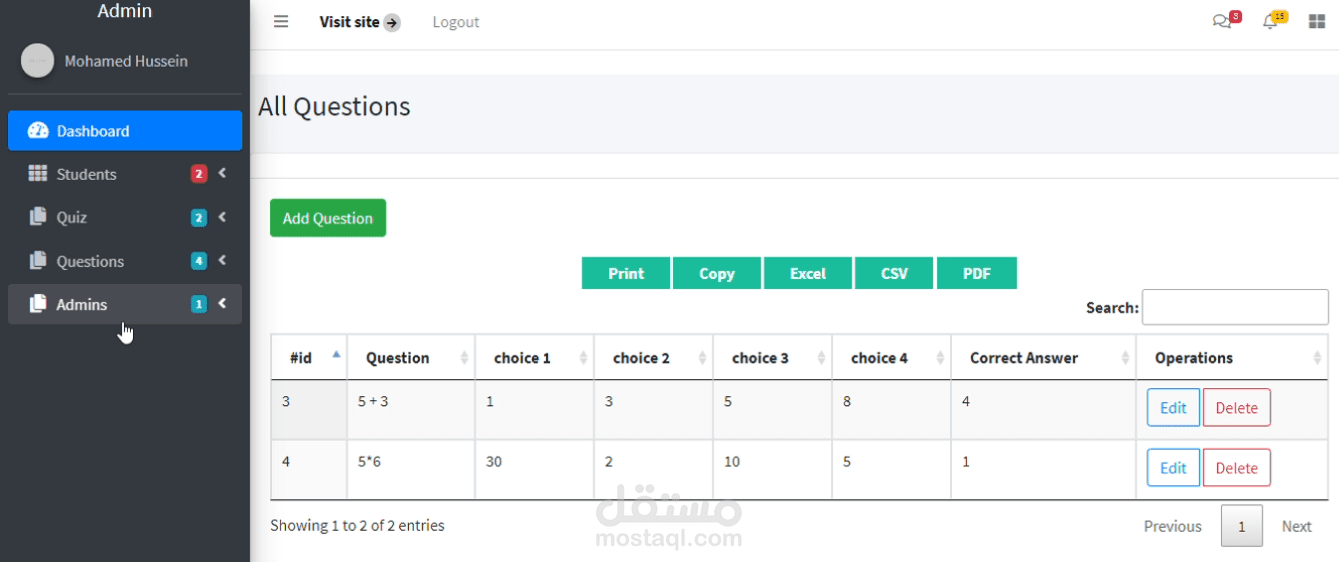Click the Logout link
The width and height of the screenshot is (1339, 562).
click(x=455, y=22)
